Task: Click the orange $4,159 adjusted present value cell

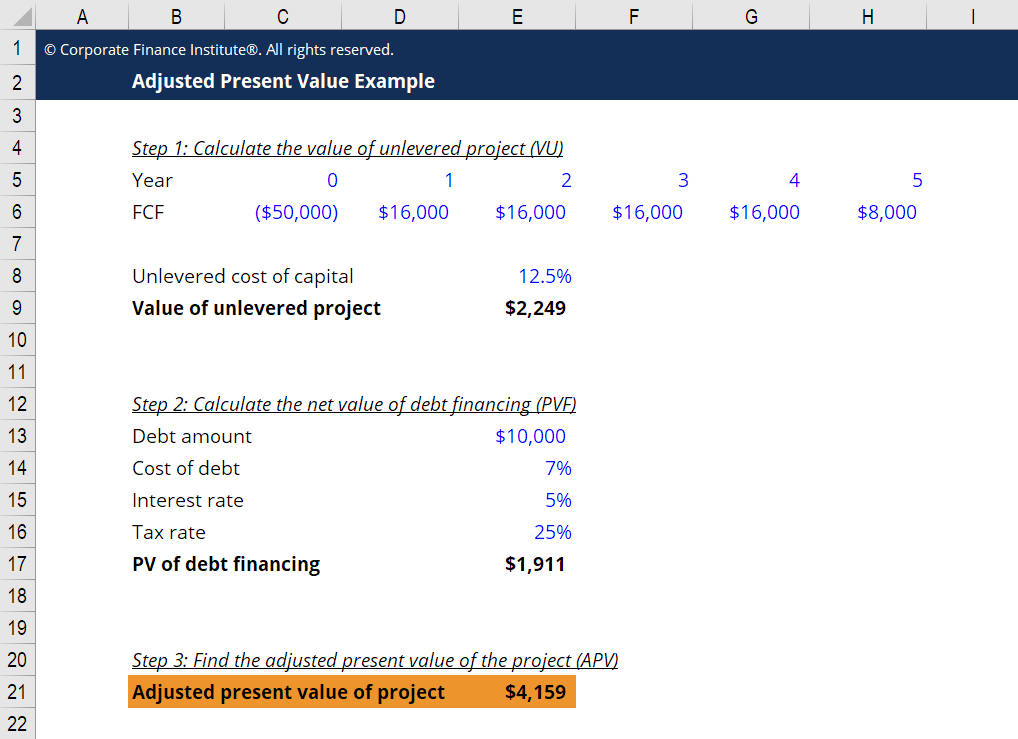Action: 535,692
